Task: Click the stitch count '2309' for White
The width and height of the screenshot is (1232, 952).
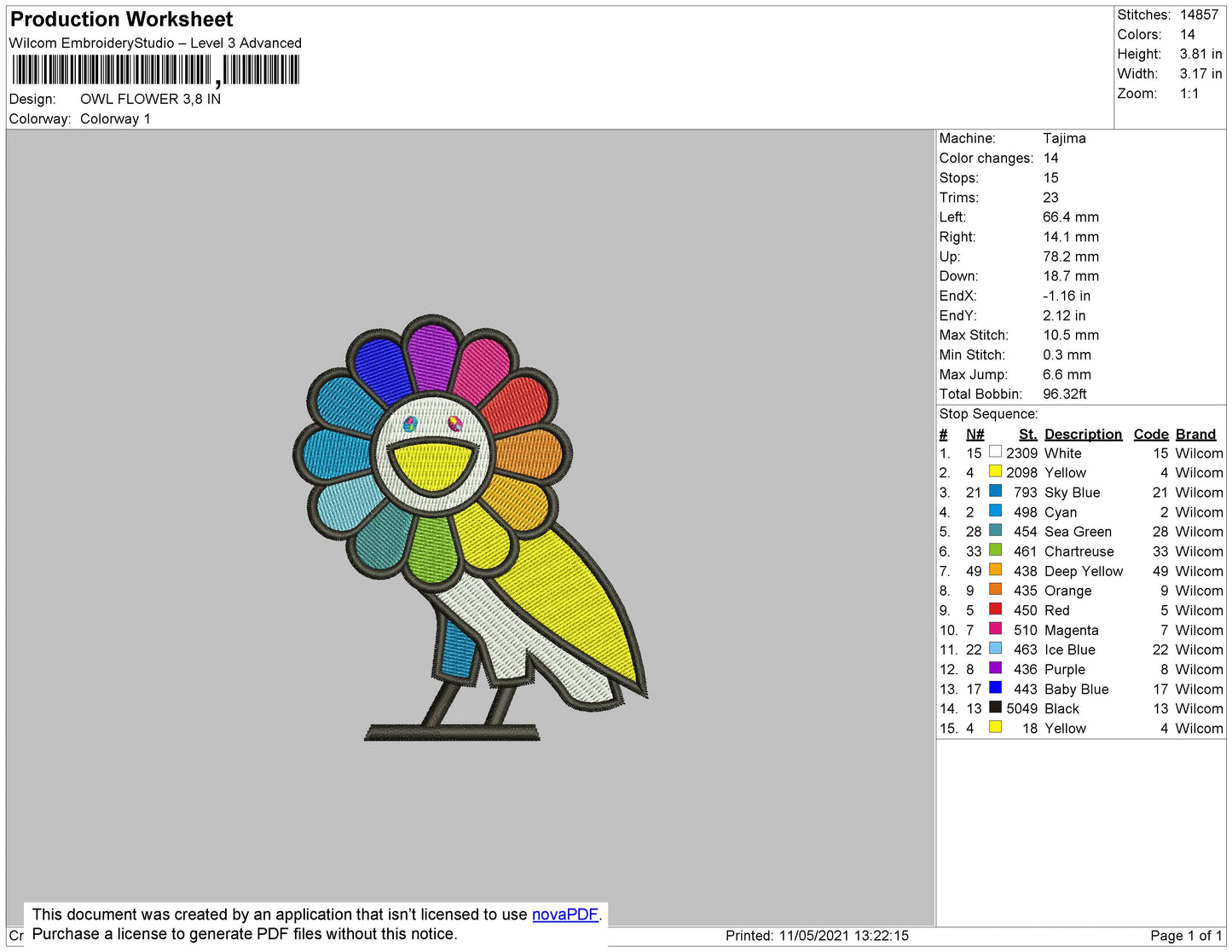Action: tap(1021, 453)
